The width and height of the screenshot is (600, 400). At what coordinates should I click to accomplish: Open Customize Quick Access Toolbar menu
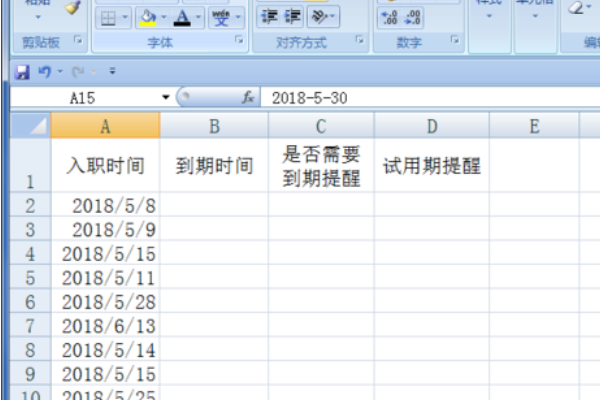click(x=112, y=71)
